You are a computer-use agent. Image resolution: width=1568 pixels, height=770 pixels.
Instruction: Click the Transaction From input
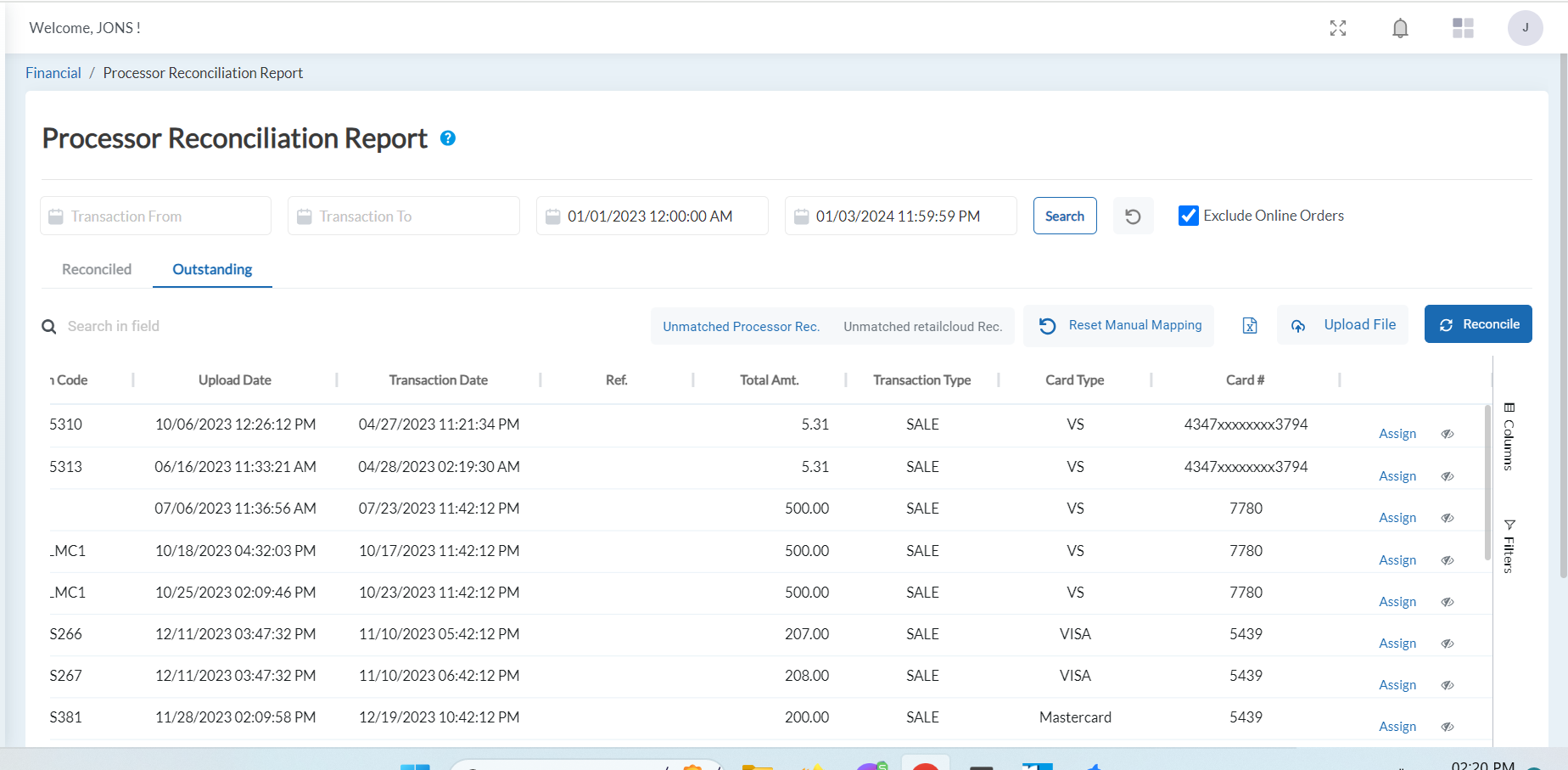coord(155,216)
